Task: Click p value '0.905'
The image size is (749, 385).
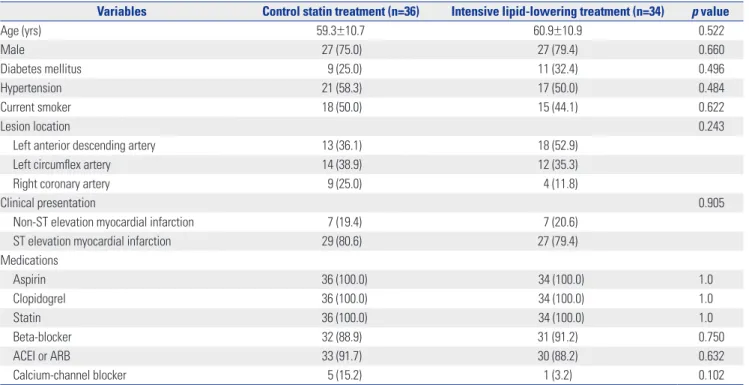Action: point(711,203)
